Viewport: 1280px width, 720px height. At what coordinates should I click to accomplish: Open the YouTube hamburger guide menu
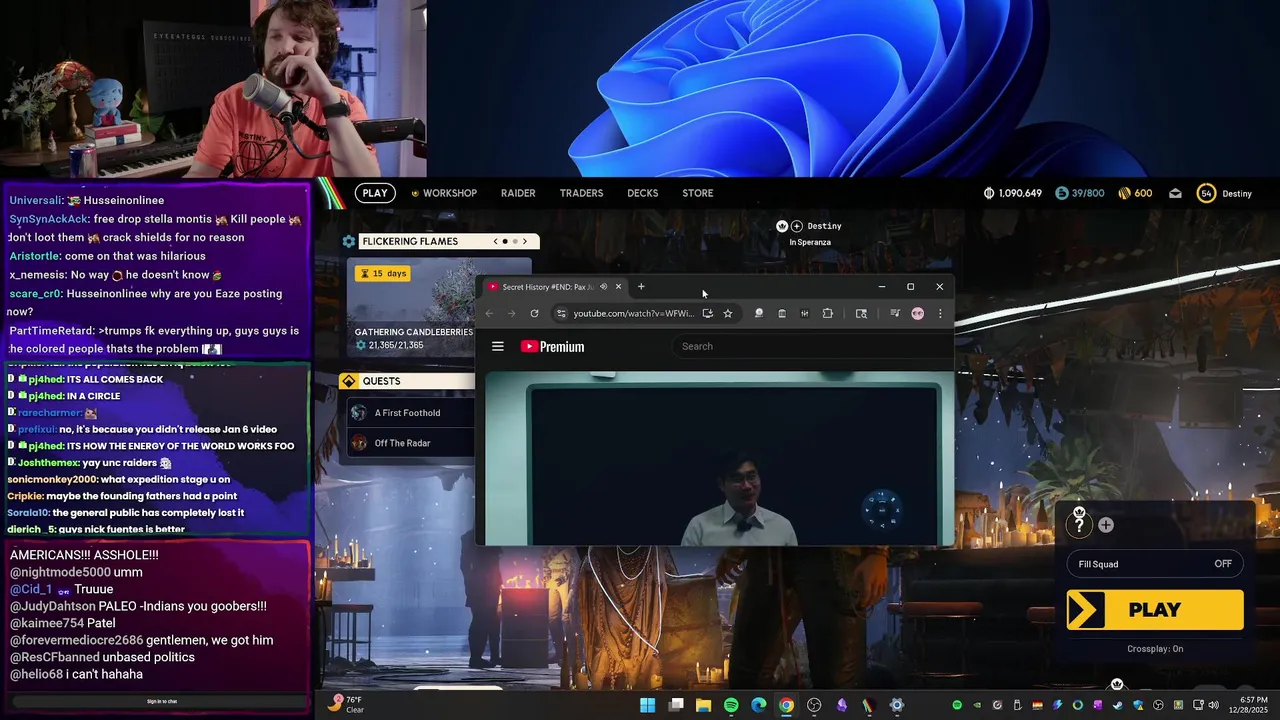498,347
